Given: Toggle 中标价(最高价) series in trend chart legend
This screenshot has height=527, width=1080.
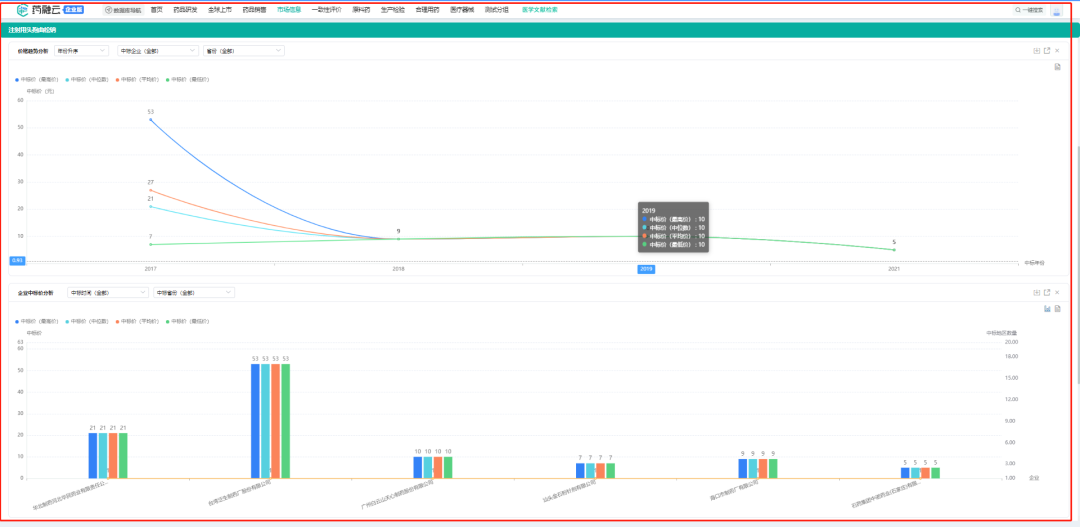Looking at the screenshot, I should pos(38,79).
